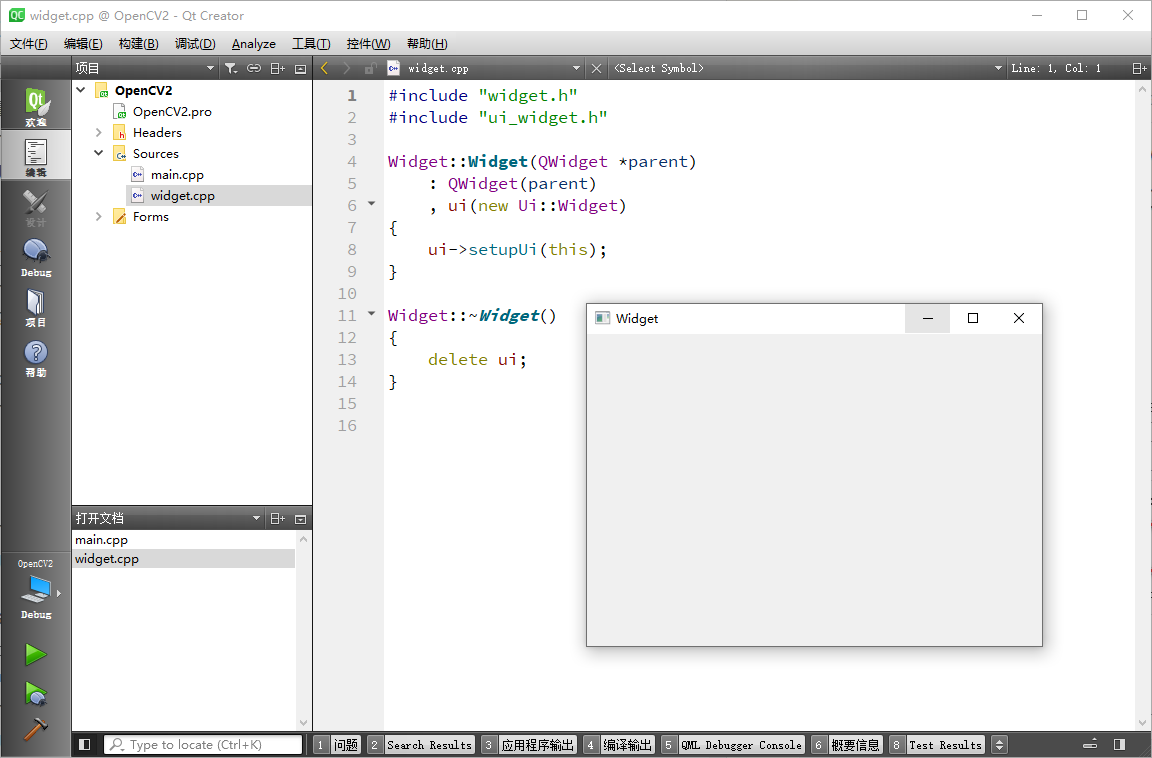
Task: Show the QML Debugger Console pane
Action: (732, 745)
